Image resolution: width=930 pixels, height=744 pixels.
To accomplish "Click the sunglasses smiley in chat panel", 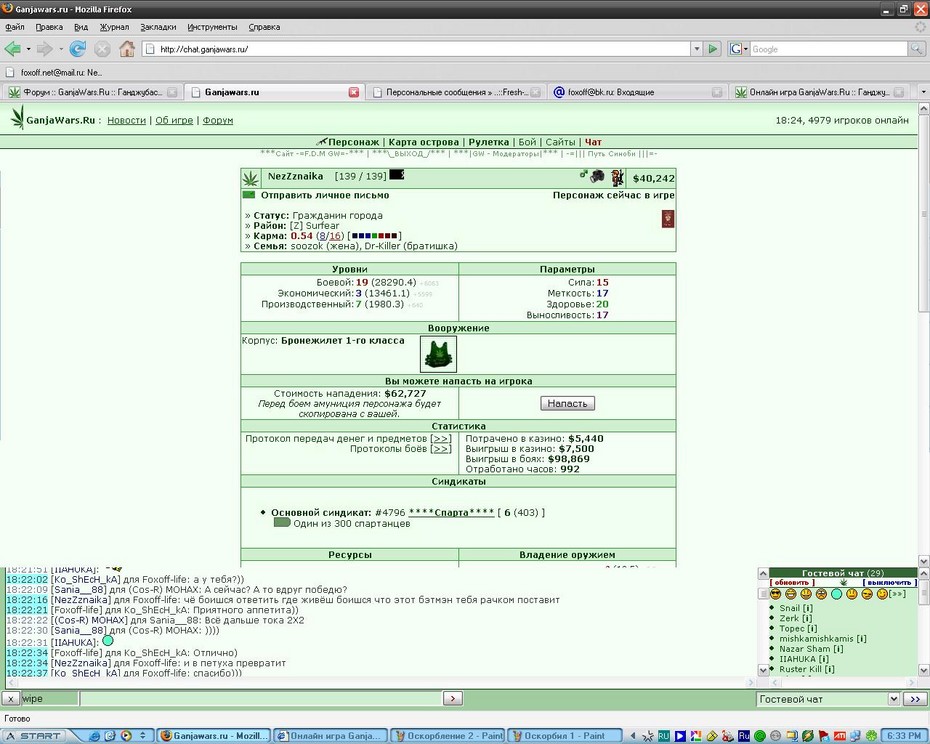I will tap(775, 594).
